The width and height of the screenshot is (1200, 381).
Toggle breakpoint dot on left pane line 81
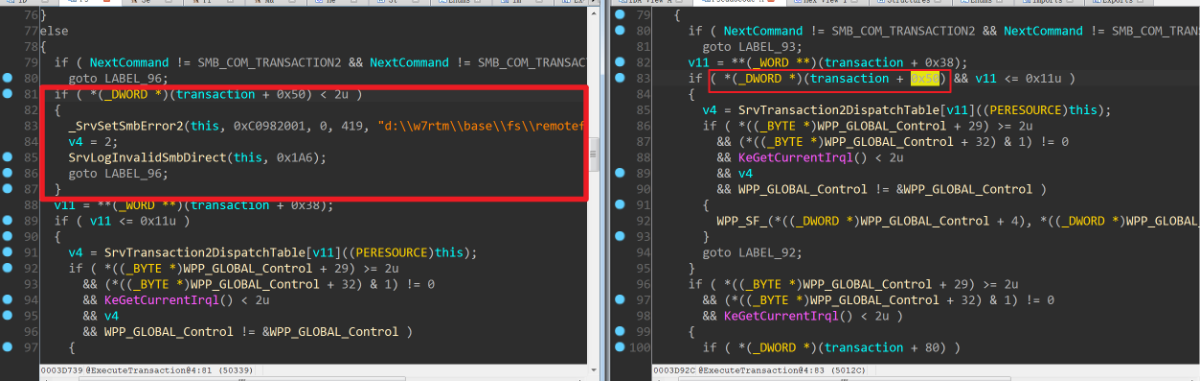coord(8,94)
